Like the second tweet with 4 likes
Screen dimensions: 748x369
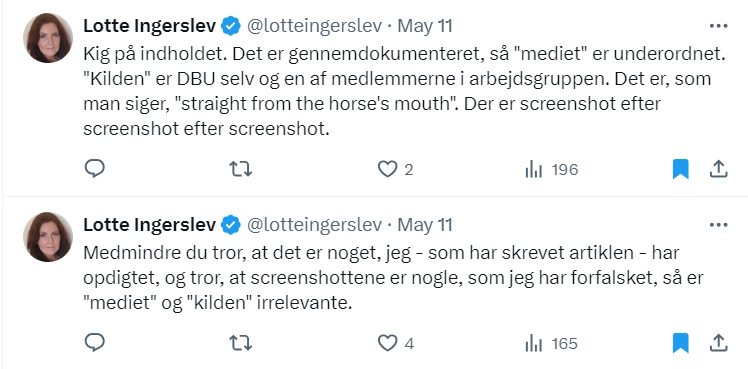[x=395, y=343]
